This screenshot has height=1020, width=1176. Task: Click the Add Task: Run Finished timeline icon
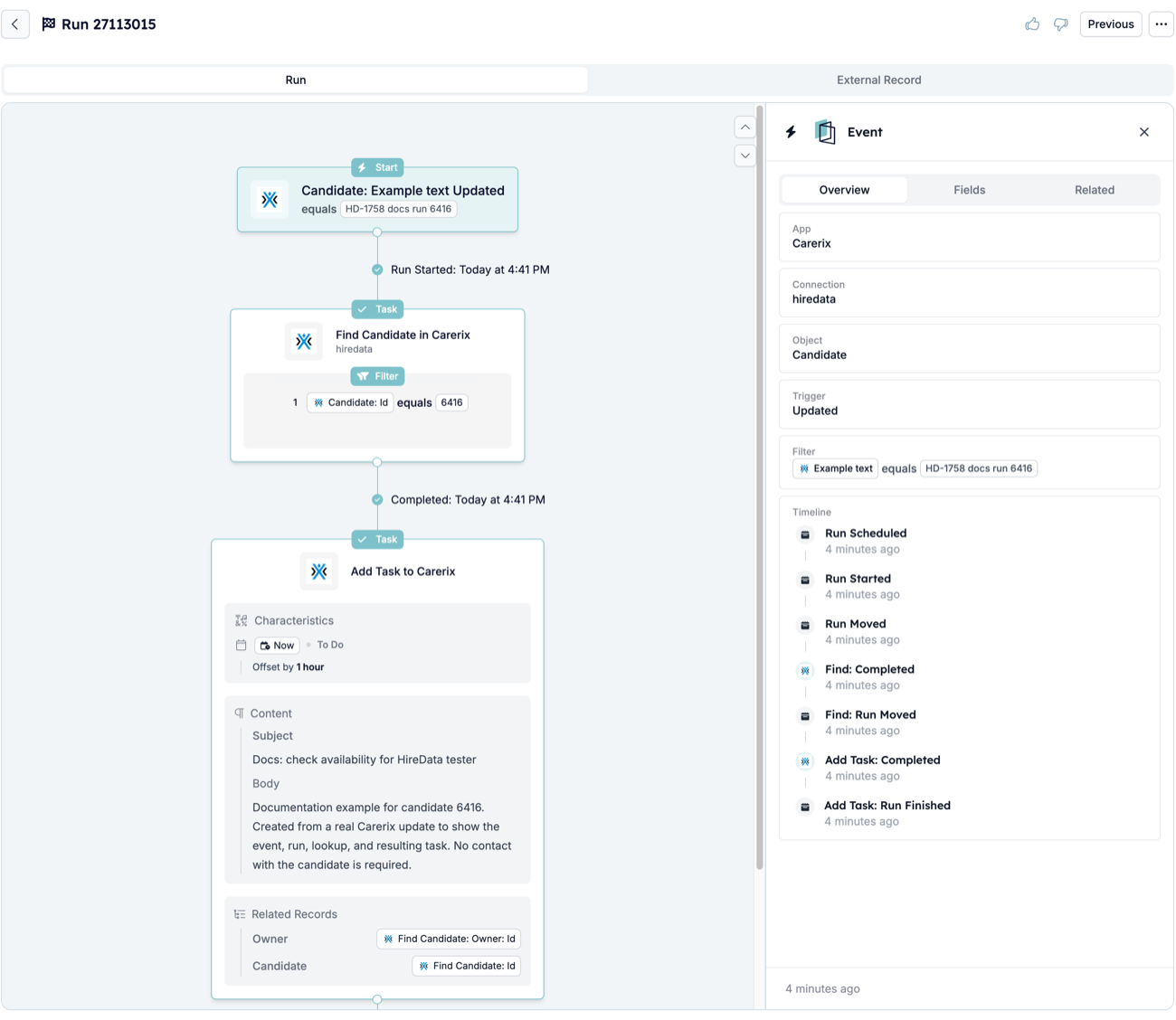(x=805, y=807)
